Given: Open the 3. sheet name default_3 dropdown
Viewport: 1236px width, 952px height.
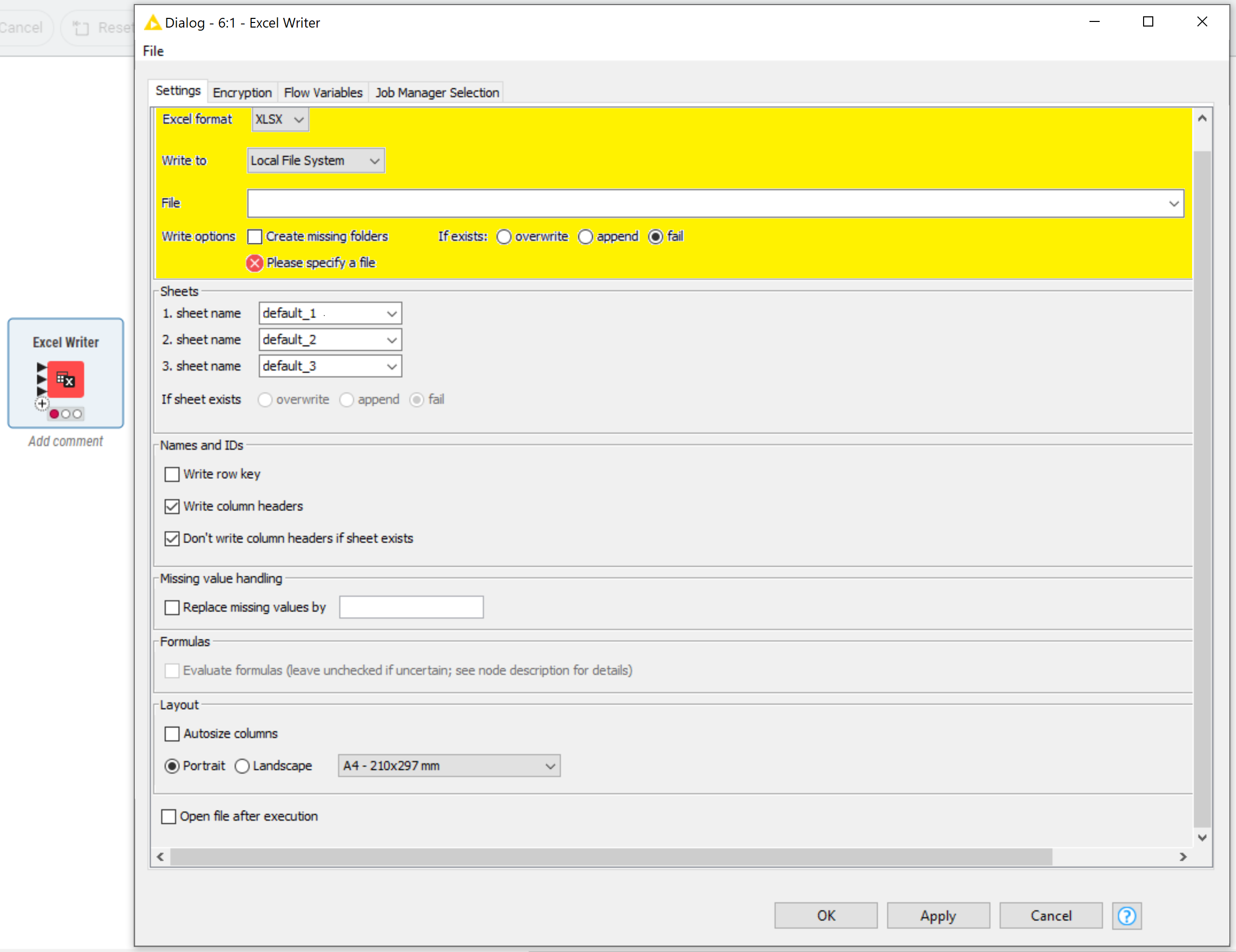Looking at the screenshot, I should [330, 366].
